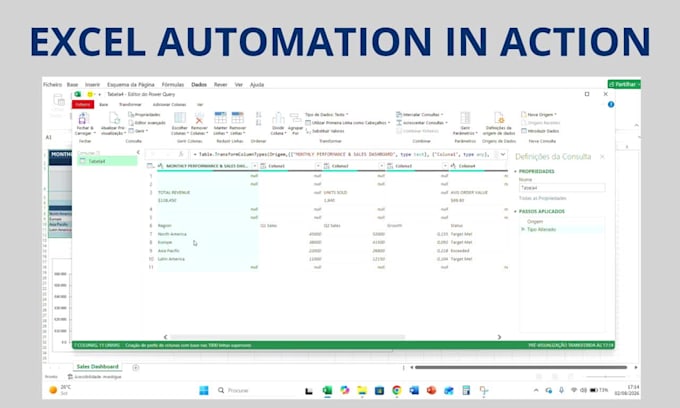Image resolution: width=680 pixels, height=408 pixels.
Task: Click Intercalar Consultas
Action: click(x=419, y=114)
